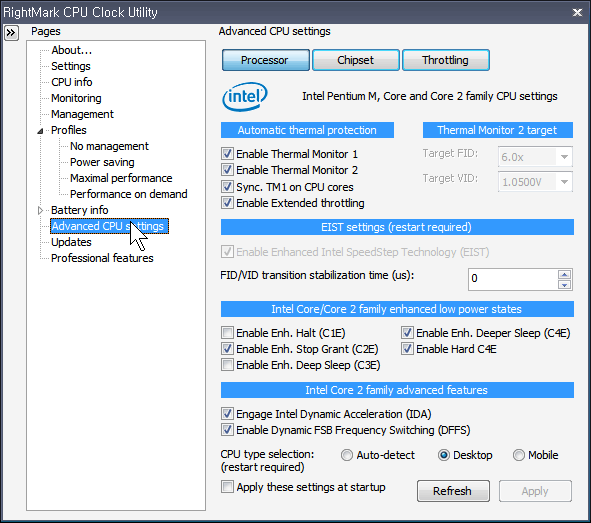Screen dimensions: 591x523
Task: Increase FID/VID stabilization time with up arrow
Action: click(564, 274)
